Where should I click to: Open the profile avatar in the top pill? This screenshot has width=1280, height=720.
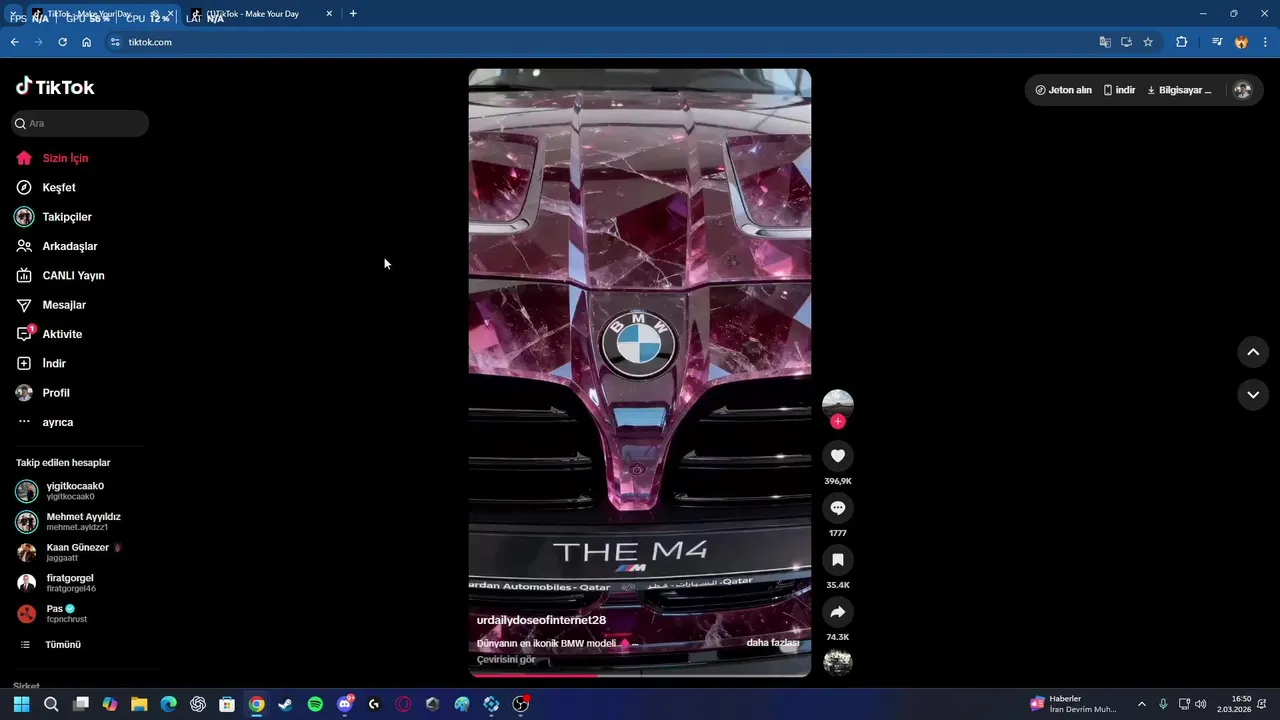tap(1242, 90)
